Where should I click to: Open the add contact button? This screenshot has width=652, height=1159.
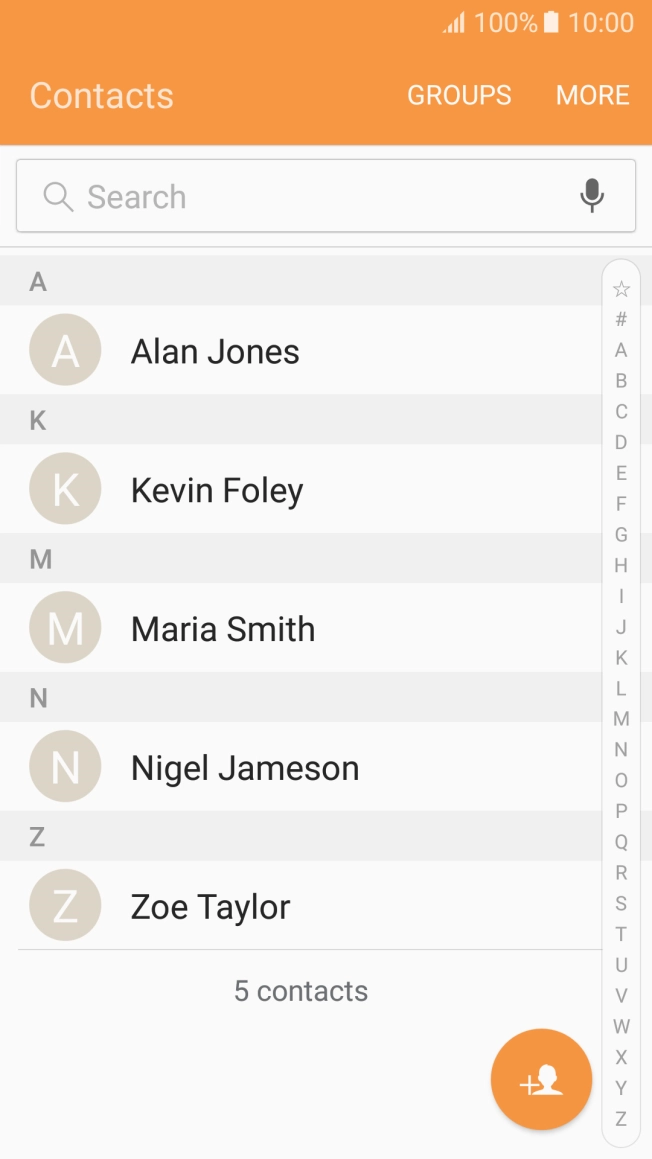541,1079
